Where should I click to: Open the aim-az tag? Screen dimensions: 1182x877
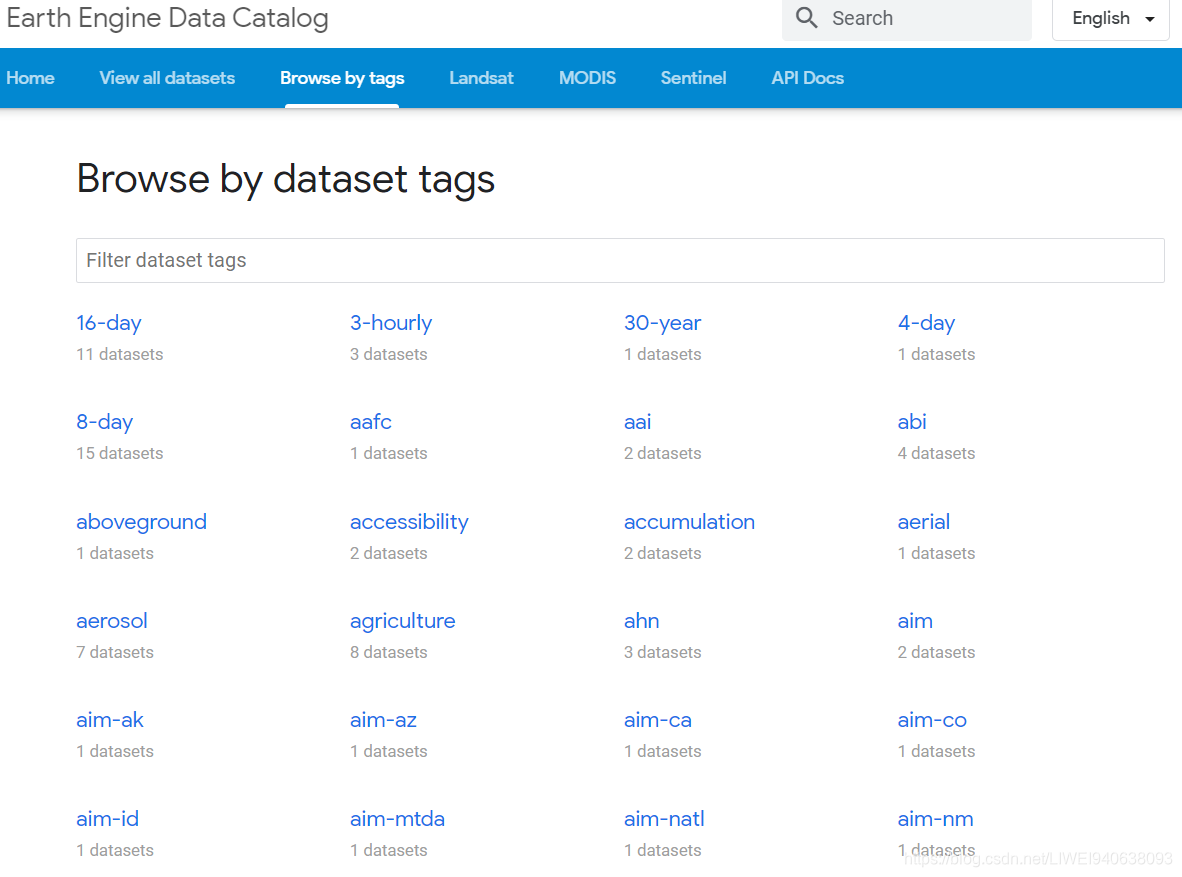383,719
